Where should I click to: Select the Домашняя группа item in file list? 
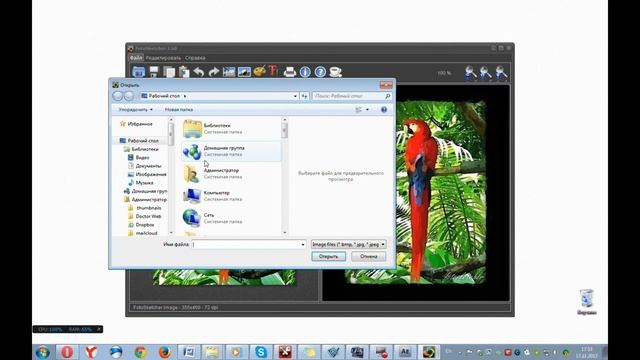(231, 151)
